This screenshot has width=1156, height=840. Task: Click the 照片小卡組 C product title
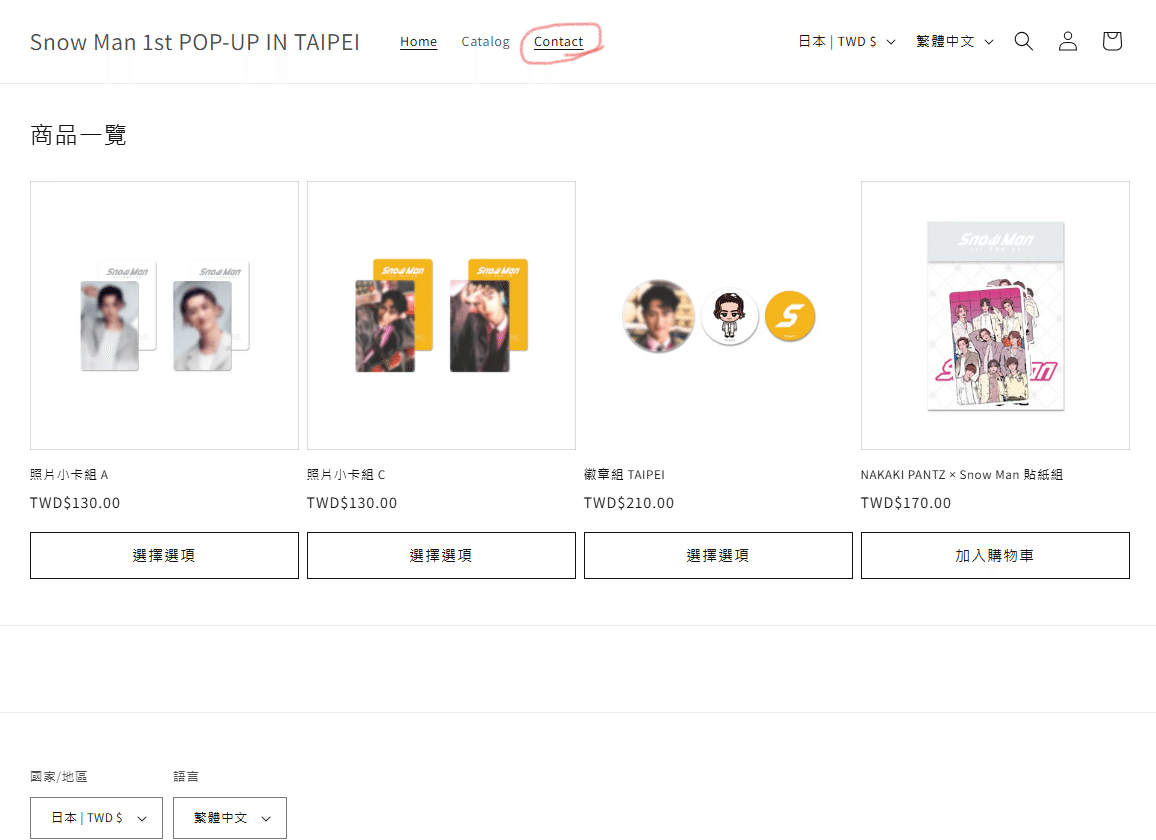tap(347, 474)
